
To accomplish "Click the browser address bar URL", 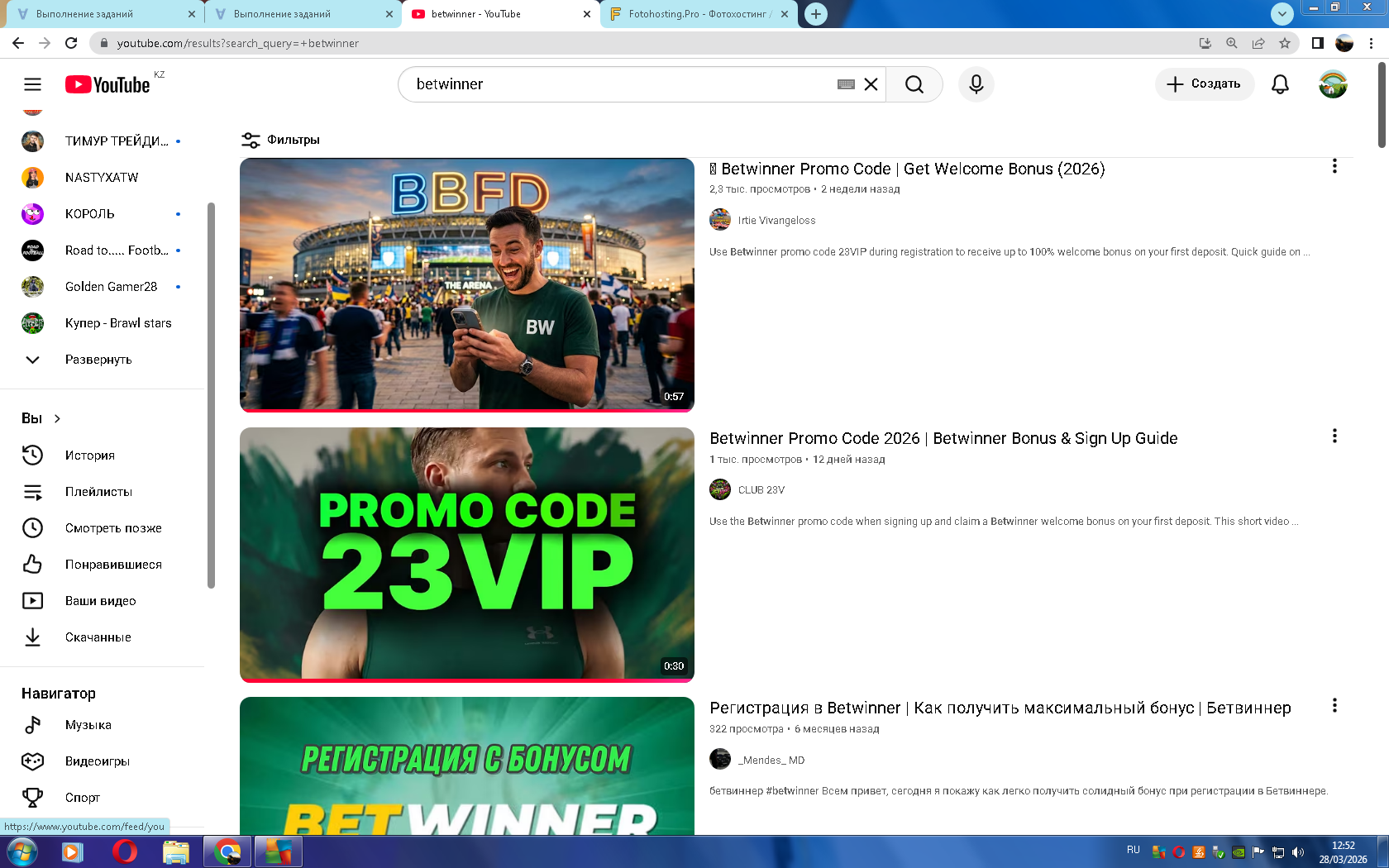I will pyautogui.click(x=238, y=43).
